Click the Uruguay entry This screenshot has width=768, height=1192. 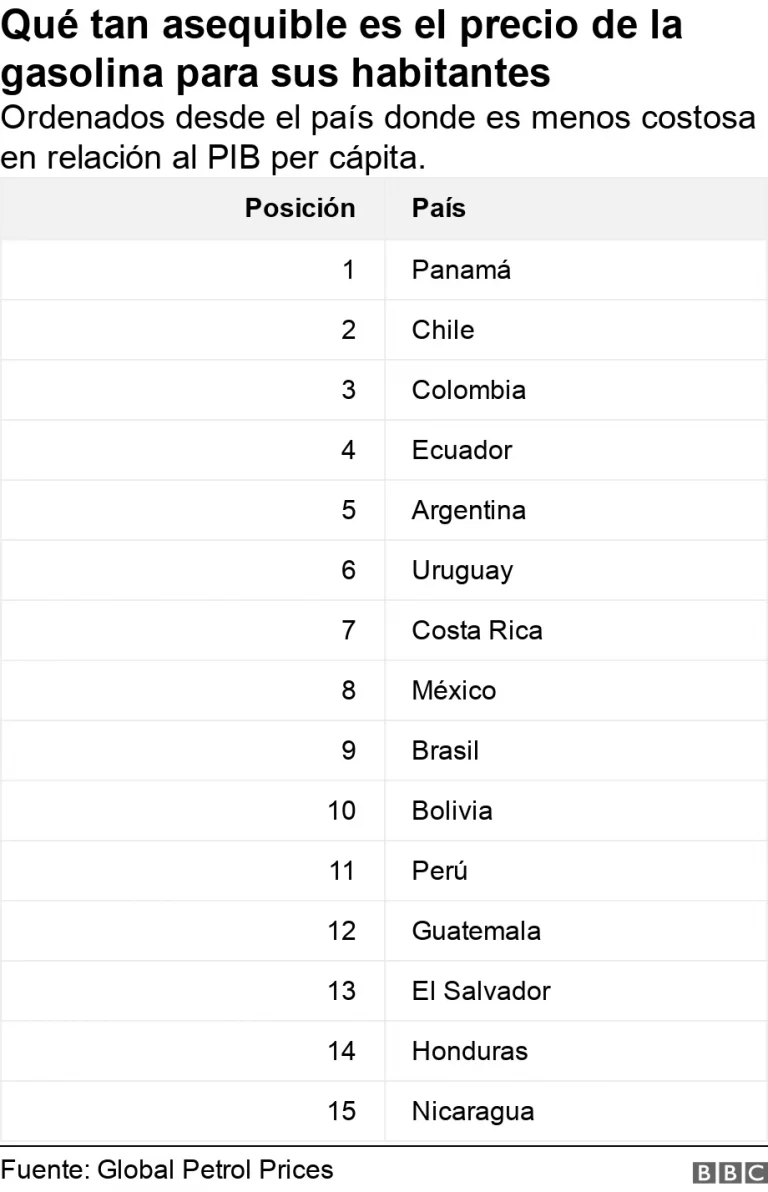462,571
